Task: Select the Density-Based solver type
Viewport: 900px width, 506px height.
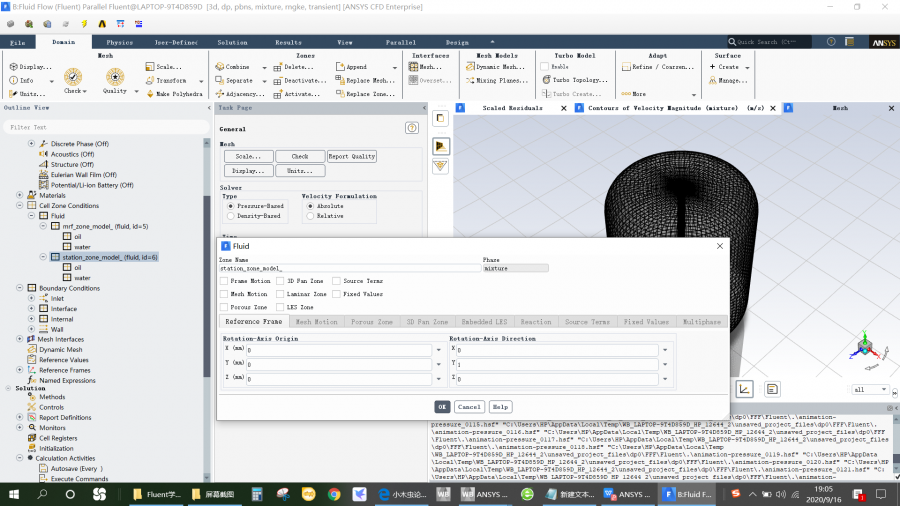Action: (x=231, y=215)
